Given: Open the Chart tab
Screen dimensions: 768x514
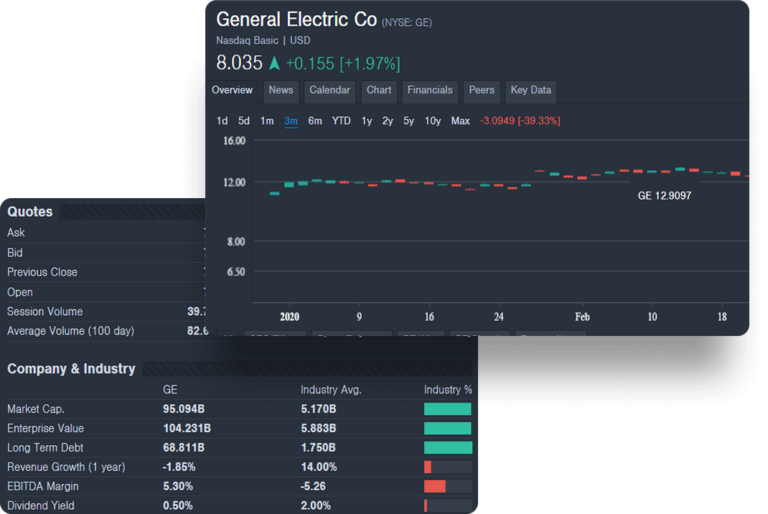Looking at the screenshot, I should pyautogui.click(x=379, y=90).
